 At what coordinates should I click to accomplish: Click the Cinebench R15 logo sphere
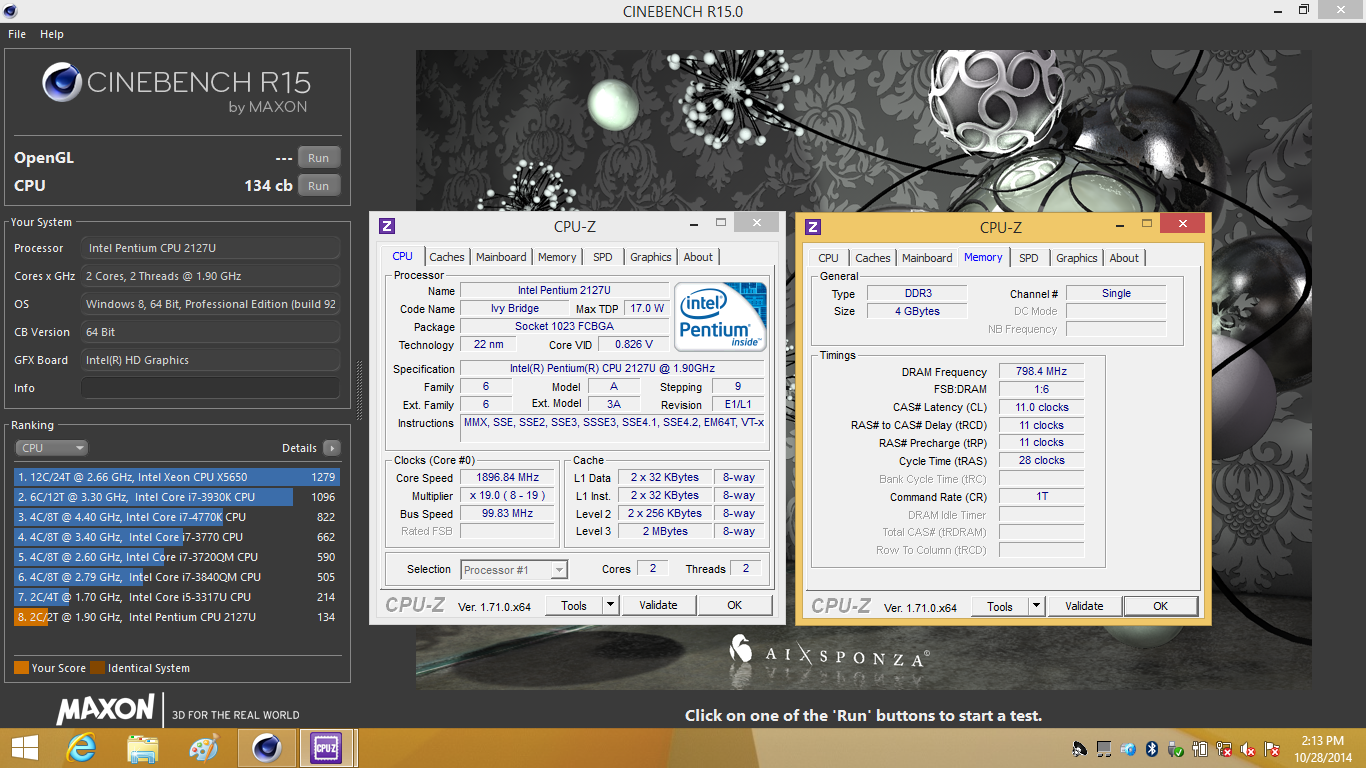pos(62,83)
